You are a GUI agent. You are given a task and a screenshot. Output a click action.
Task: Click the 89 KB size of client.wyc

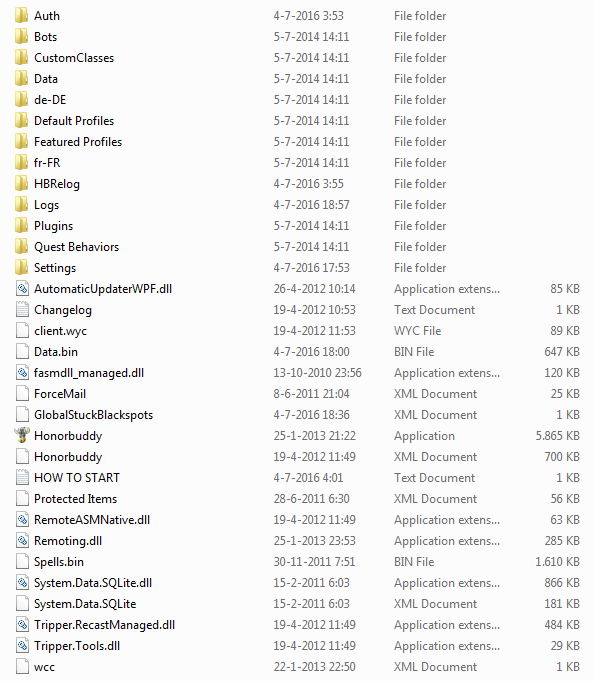pyautogui.click(x=565, y=331)
